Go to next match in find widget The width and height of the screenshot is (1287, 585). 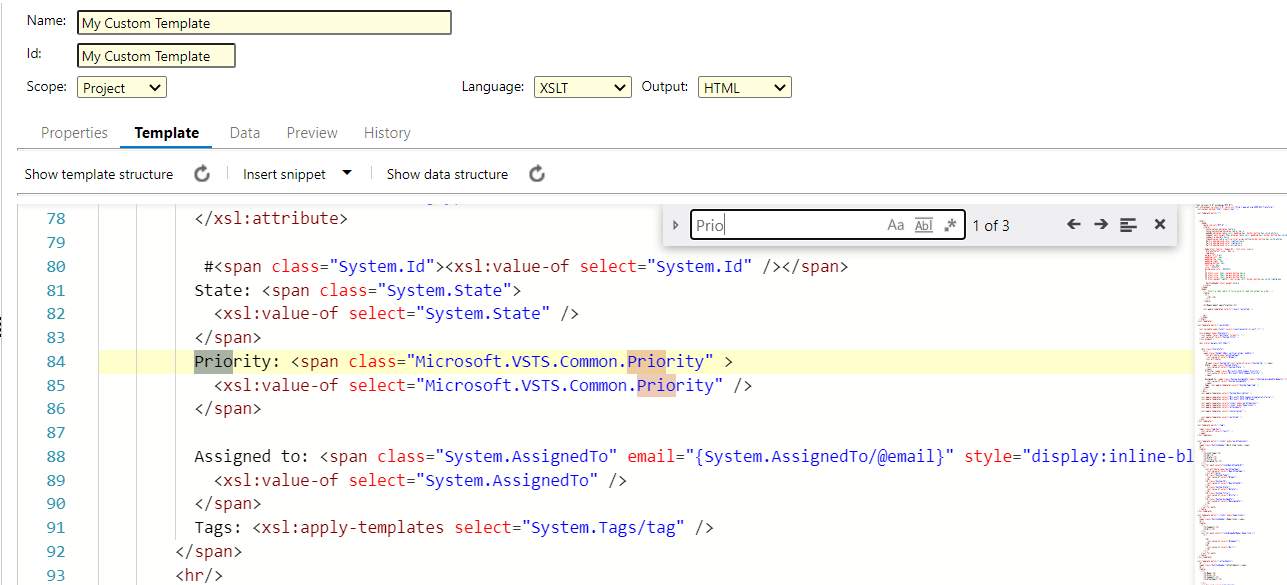pos(1101,225)
